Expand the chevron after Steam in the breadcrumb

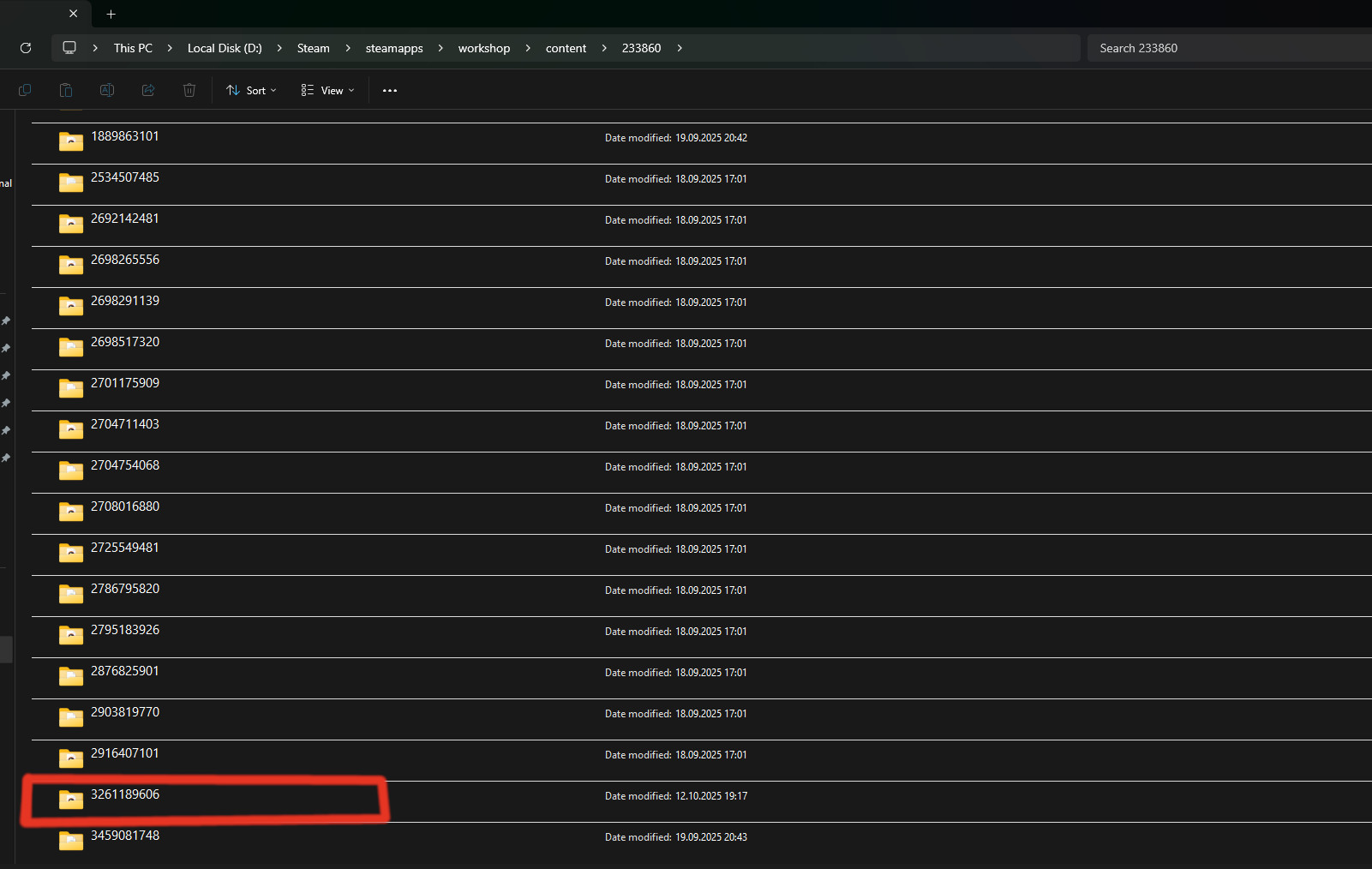point(348,48)
